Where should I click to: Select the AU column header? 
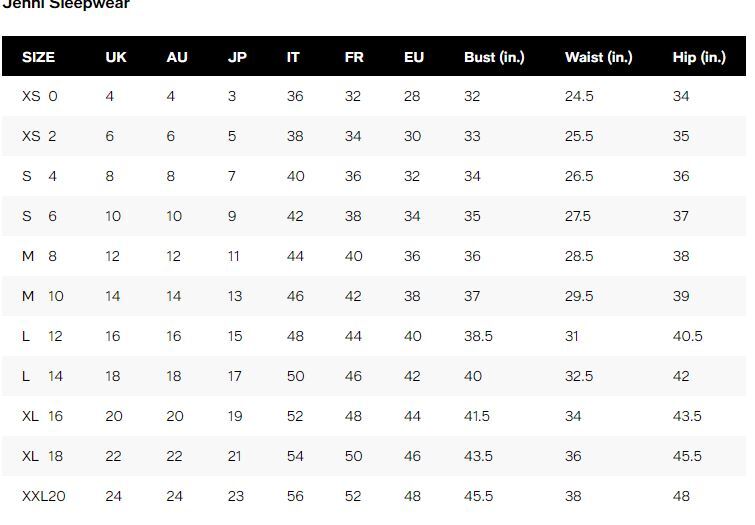click(x=177, y=57)
